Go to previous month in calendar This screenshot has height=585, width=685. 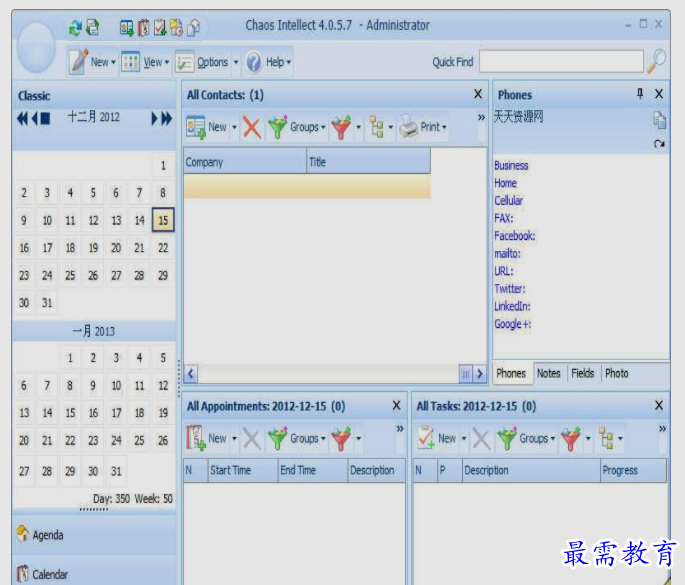[35, 118]
